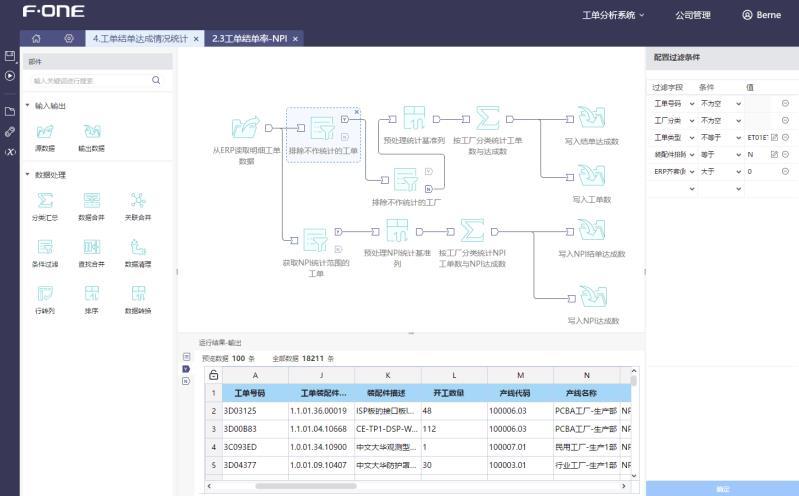Click the 排除不作统计的工厂 filter node
Screen dimensions: 799x496
coord(407,179)
